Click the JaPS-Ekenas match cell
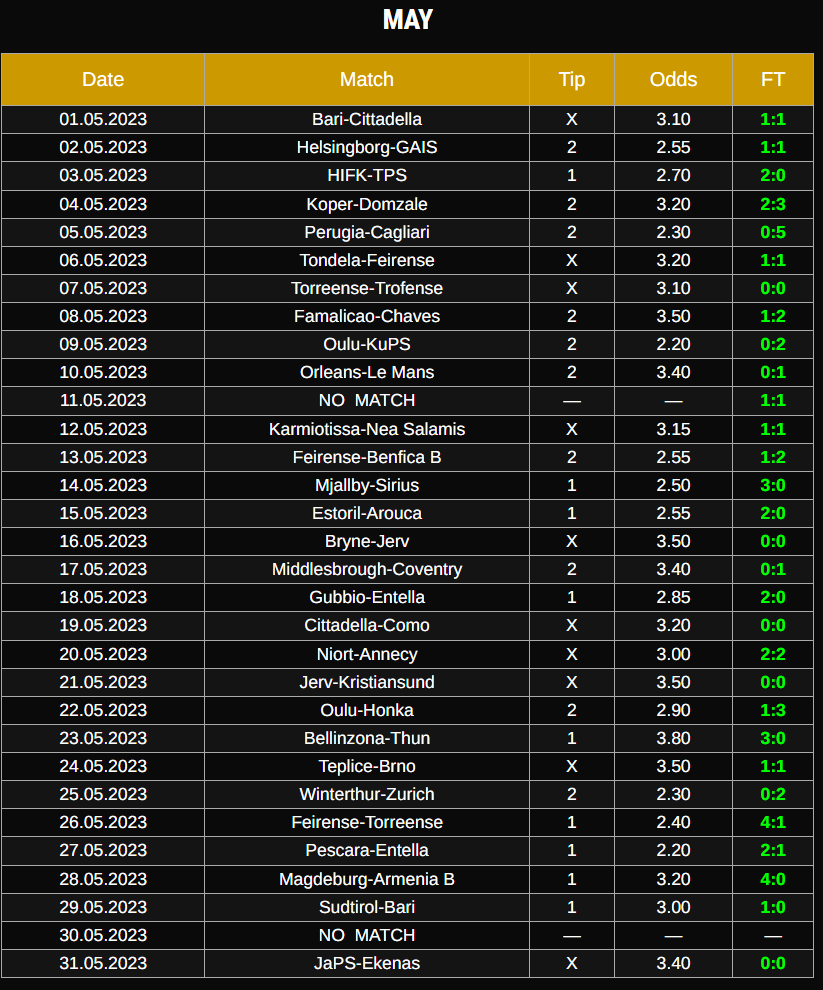The height and width of the screenshot is (990, 823). [367, 963]
